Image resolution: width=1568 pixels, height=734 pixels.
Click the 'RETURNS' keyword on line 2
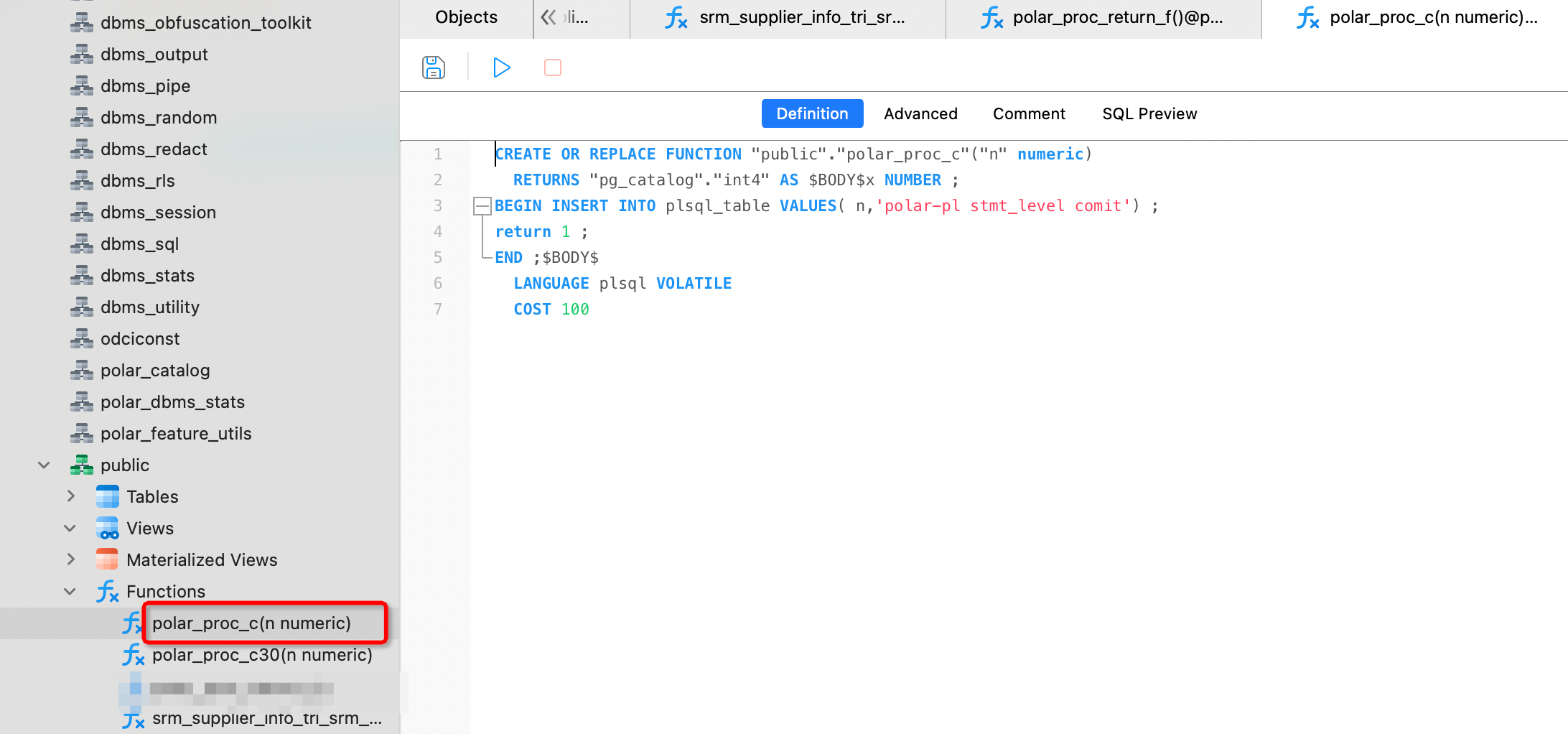[x=546, y=180]
